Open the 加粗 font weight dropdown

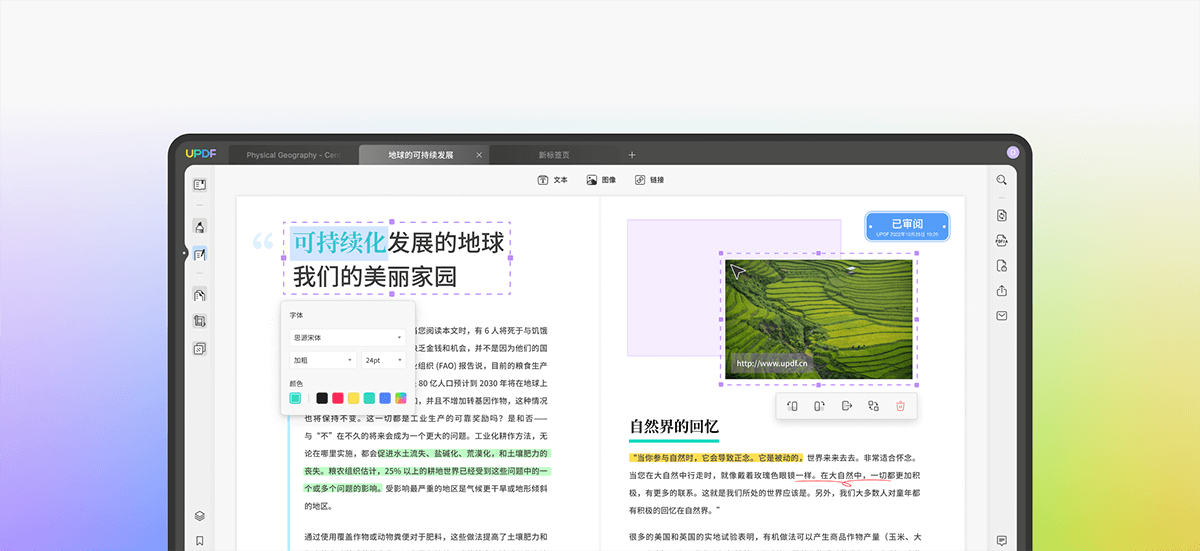323,360
